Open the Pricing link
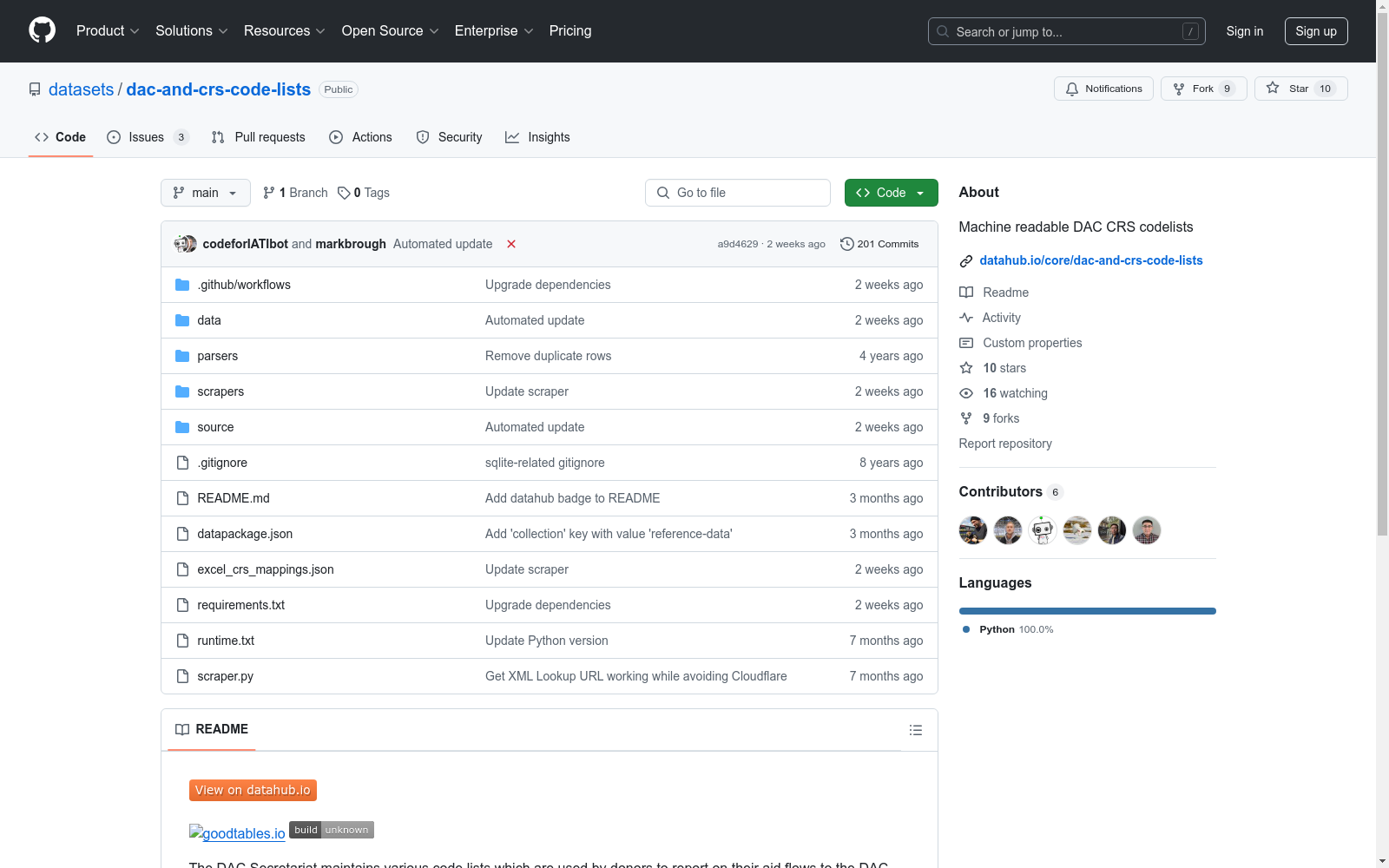This screenshot has height=868, width=1389. click(x=570, y=30)
